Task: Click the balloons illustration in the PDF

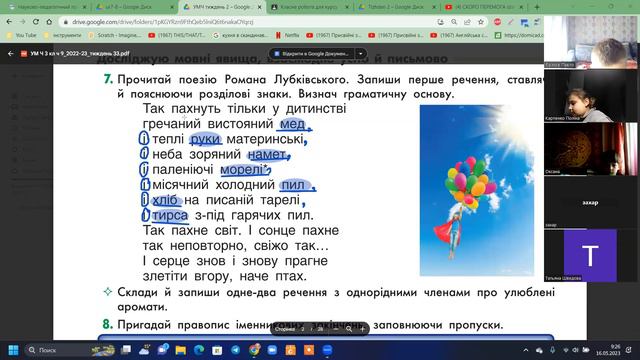Action: [x=477, y=190]
